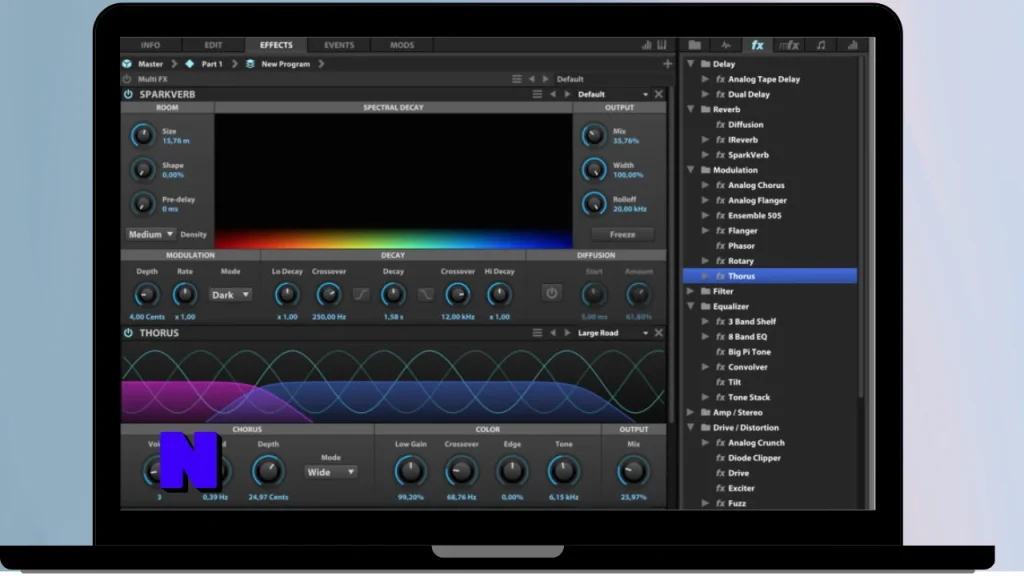Collapse the Drive / Distortion folder
The height and width of the screenshot is (576, 1024).
[x=690, y=428]
